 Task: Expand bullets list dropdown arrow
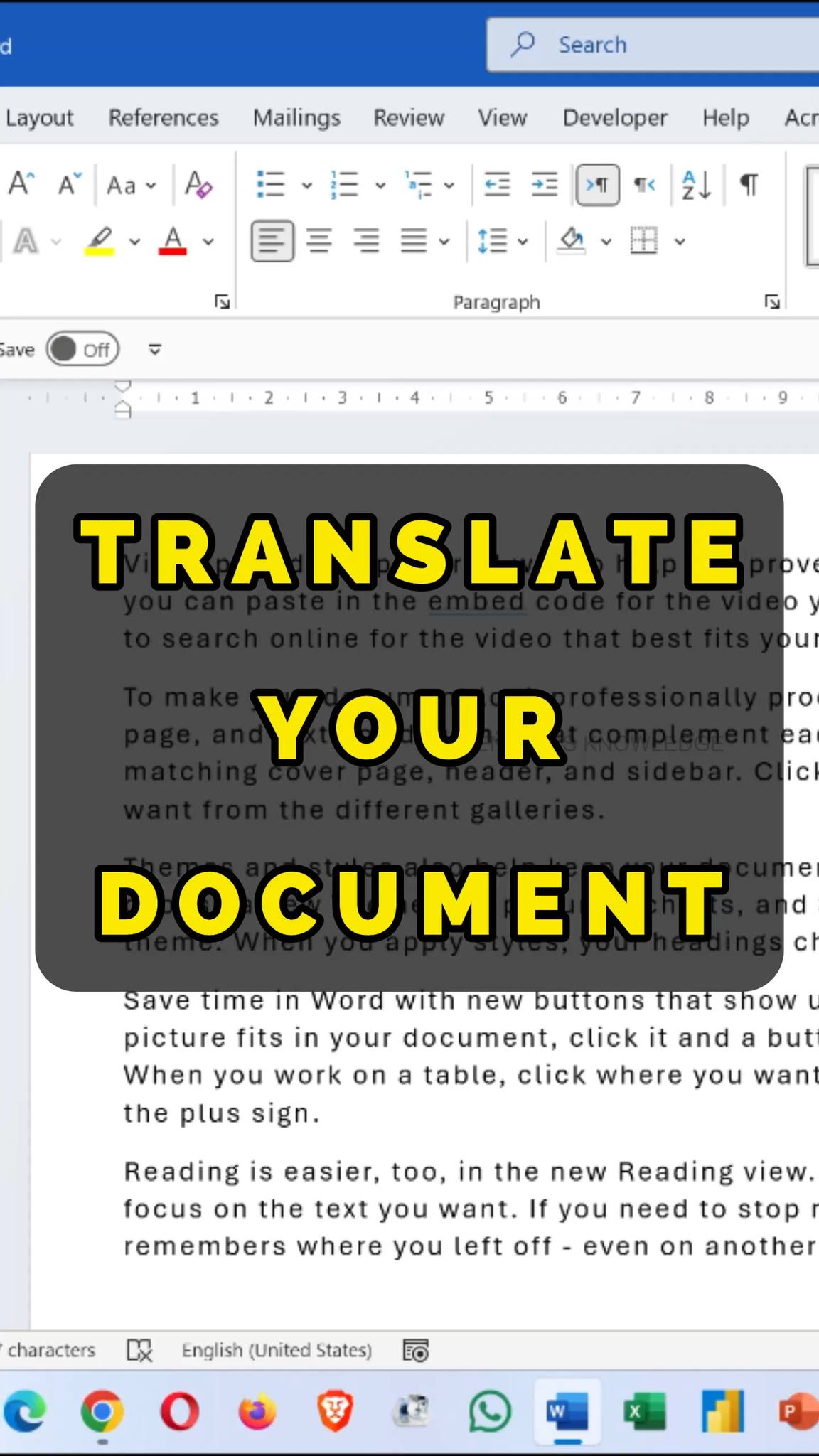coord(307,186)
